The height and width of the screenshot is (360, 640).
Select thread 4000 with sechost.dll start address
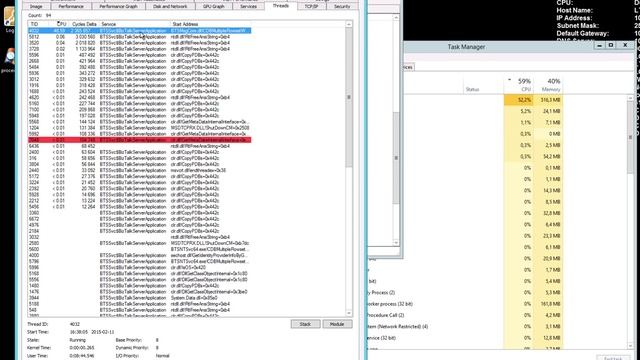click(139, 255)
